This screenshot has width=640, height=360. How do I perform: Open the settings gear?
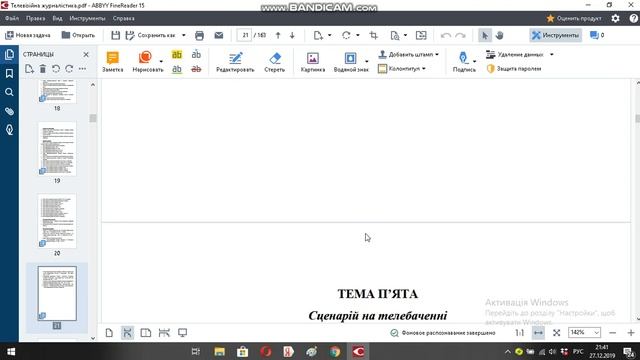[x=616, y=18]
